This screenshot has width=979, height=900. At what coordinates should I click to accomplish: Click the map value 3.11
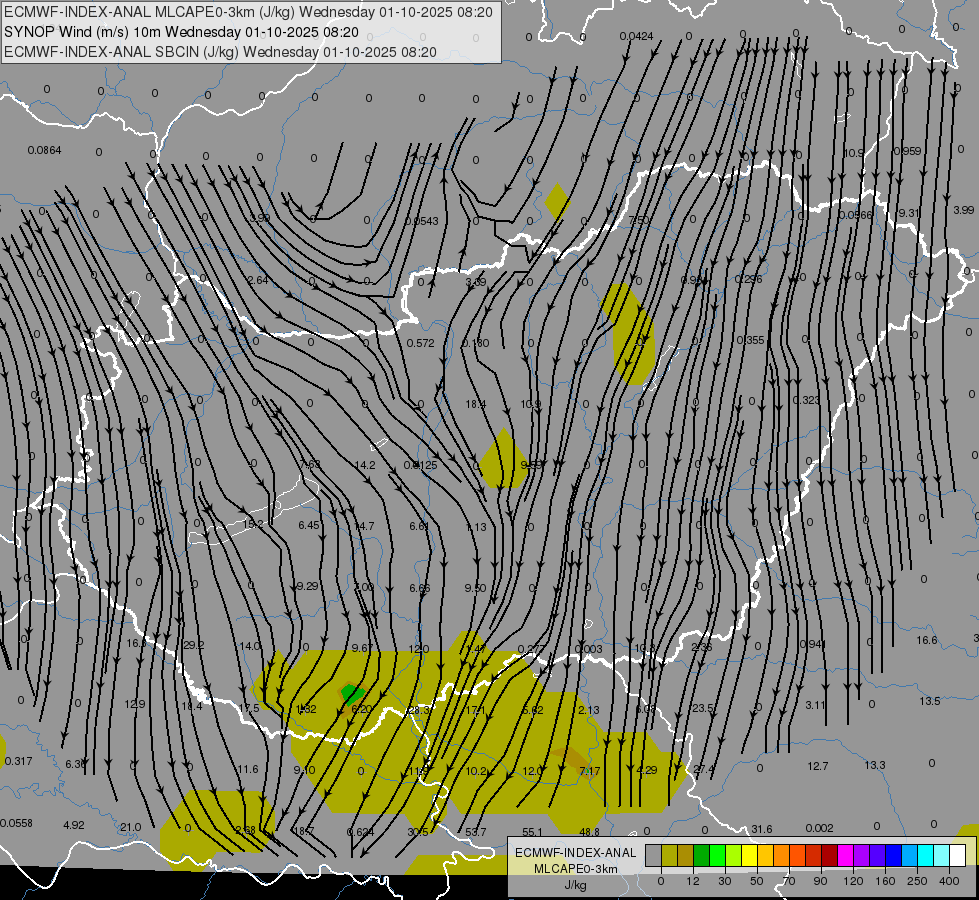(x=815, y=705)
